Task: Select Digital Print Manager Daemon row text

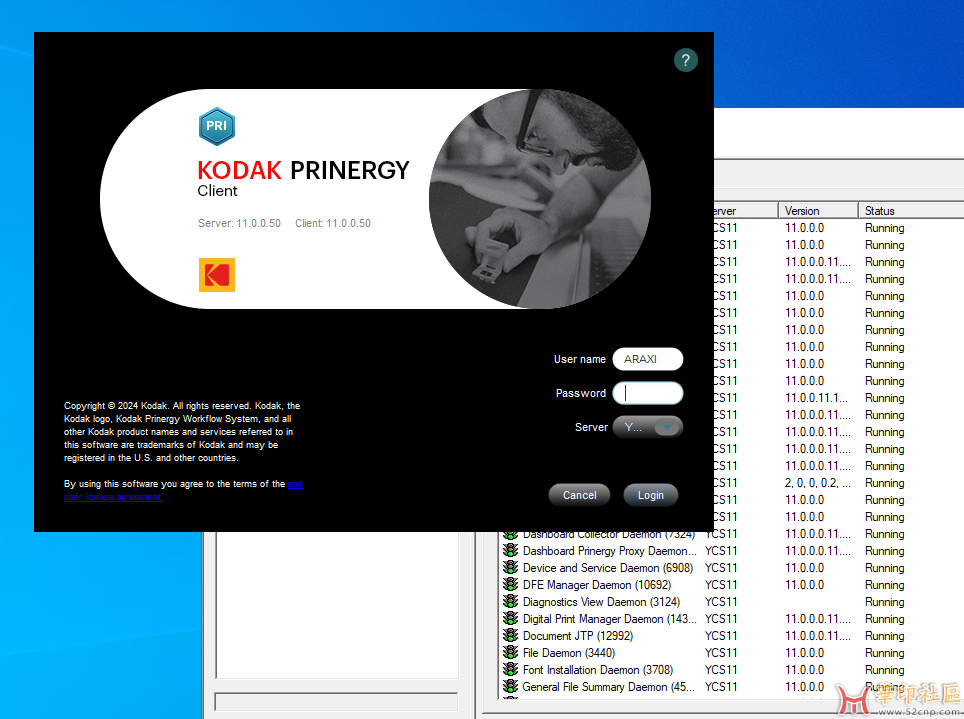Action: tap(610, 619)
